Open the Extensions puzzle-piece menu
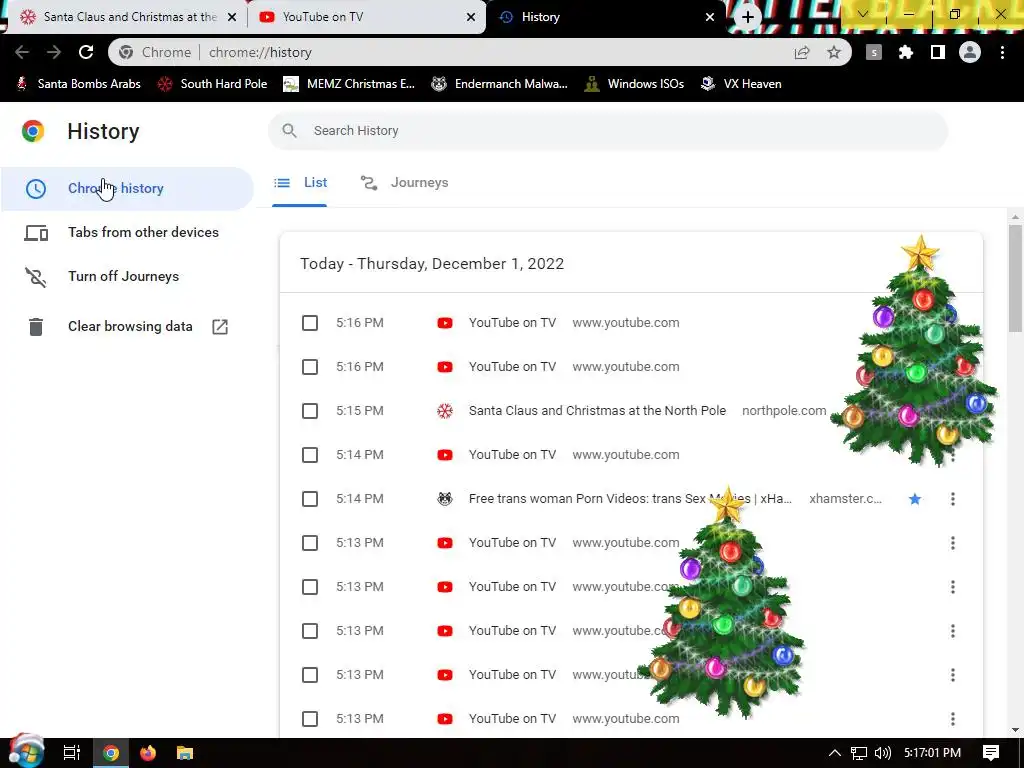The image size is (1024, 768). (x=906, y=52)
